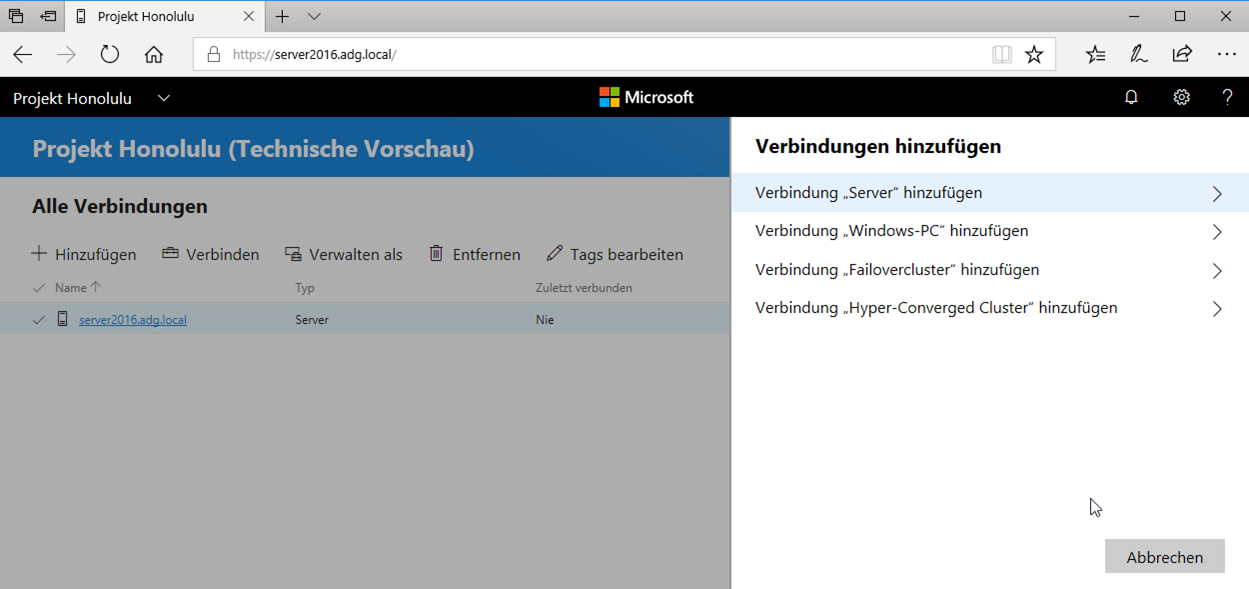Click the help question mark icon
Screen dimensions: 1249x589
click(x=1227, y=97)
